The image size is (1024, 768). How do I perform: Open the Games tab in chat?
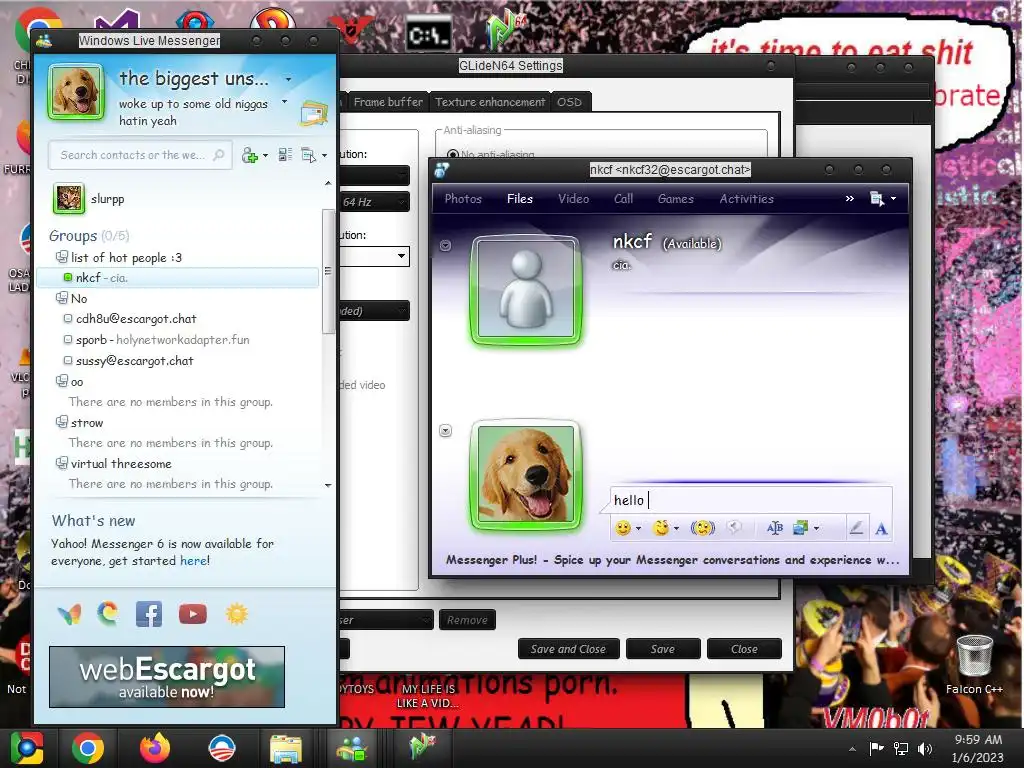coord(675,199)
